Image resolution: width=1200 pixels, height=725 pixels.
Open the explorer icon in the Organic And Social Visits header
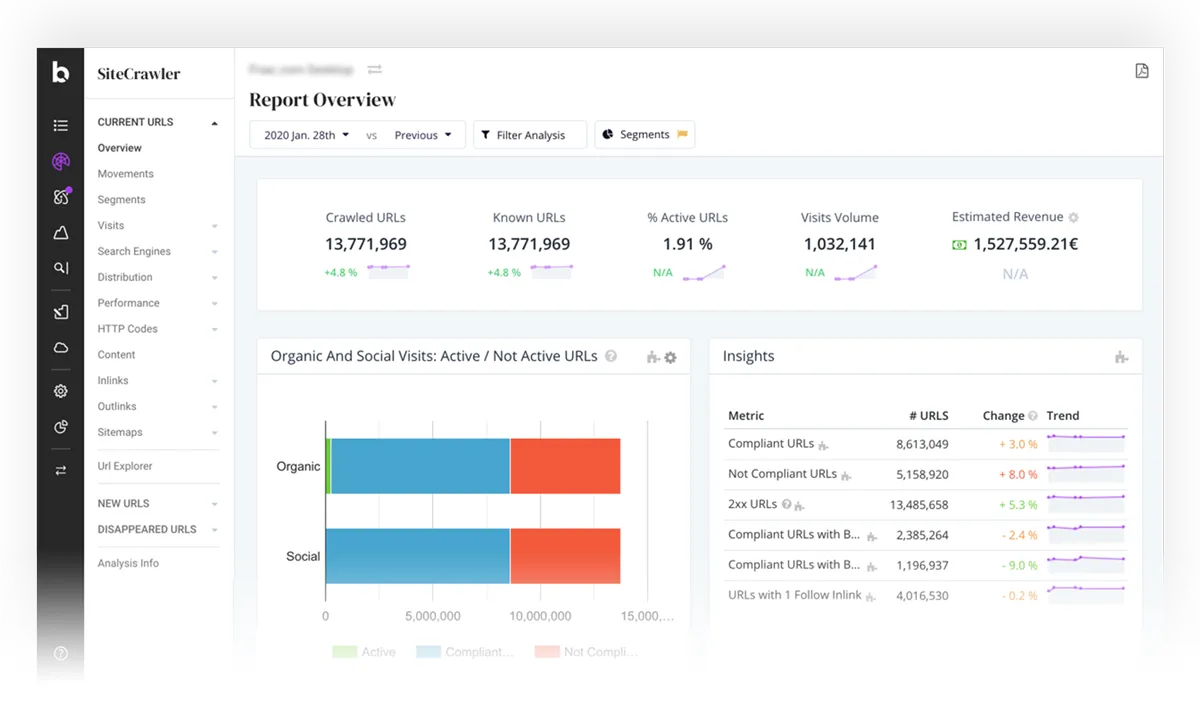click(x=653, y=357)
